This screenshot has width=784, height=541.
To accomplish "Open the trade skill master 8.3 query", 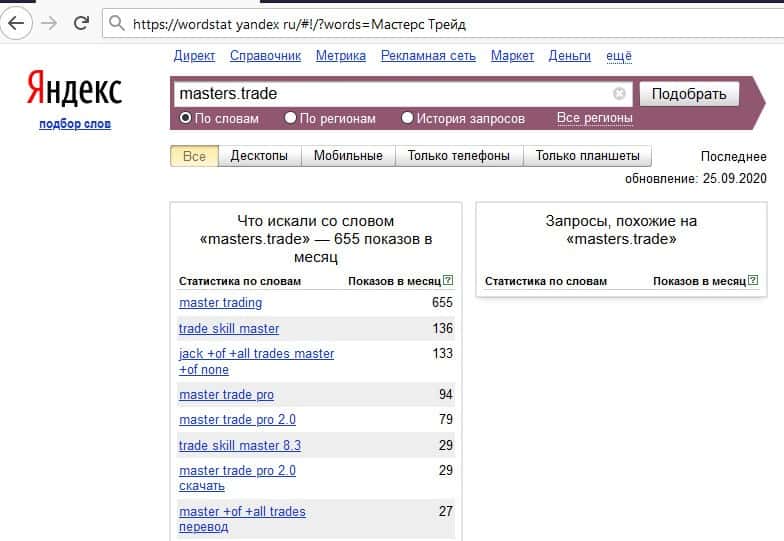I will point(240,446).
